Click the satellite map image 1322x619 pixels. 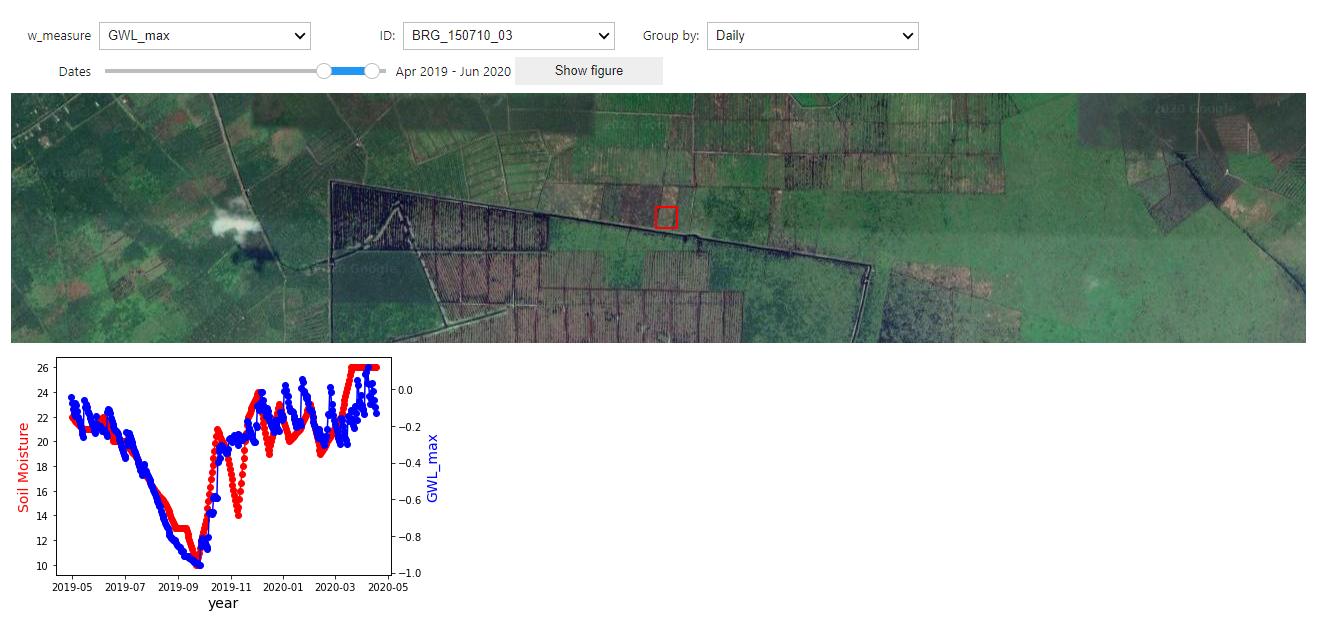click(x=658, y=218)
